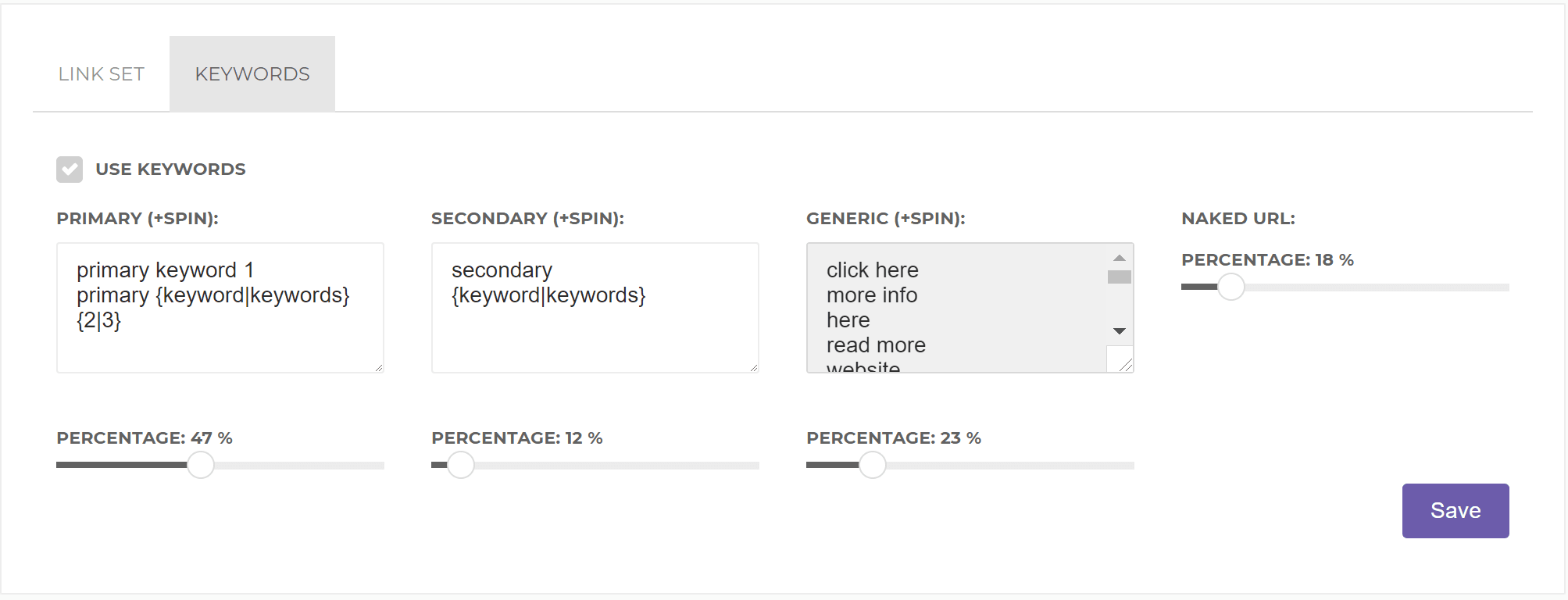Click the Generic textarea resize handle

click(x=1125, y=365)
